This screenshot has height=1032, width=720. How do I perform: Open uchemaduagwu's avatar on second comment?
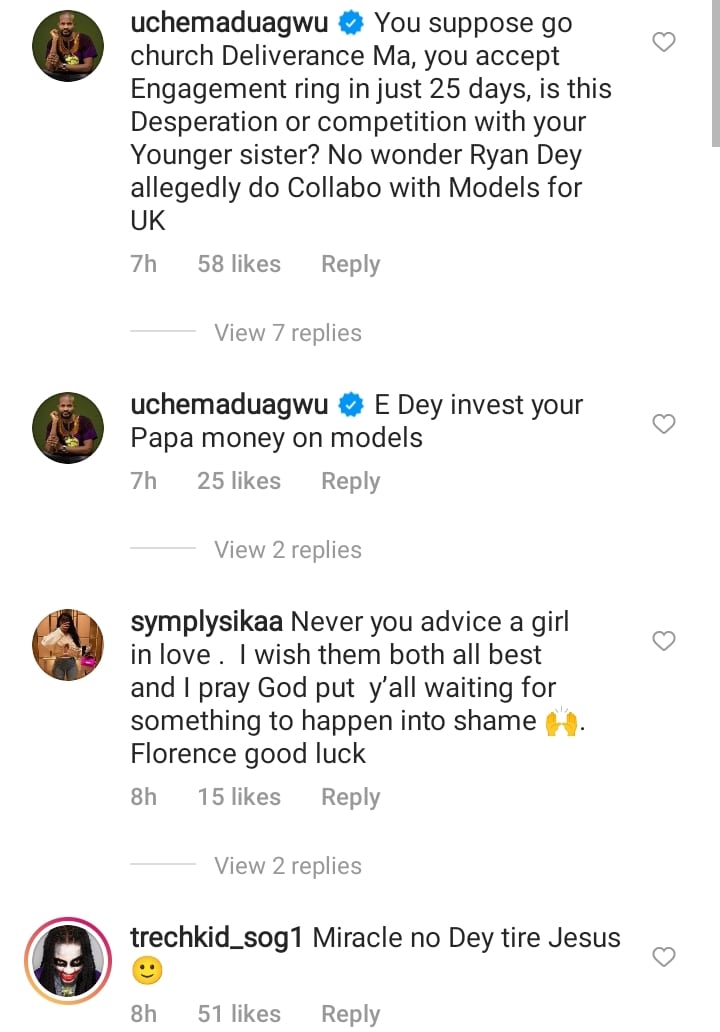pyautogui.click(x=68, y=427)
